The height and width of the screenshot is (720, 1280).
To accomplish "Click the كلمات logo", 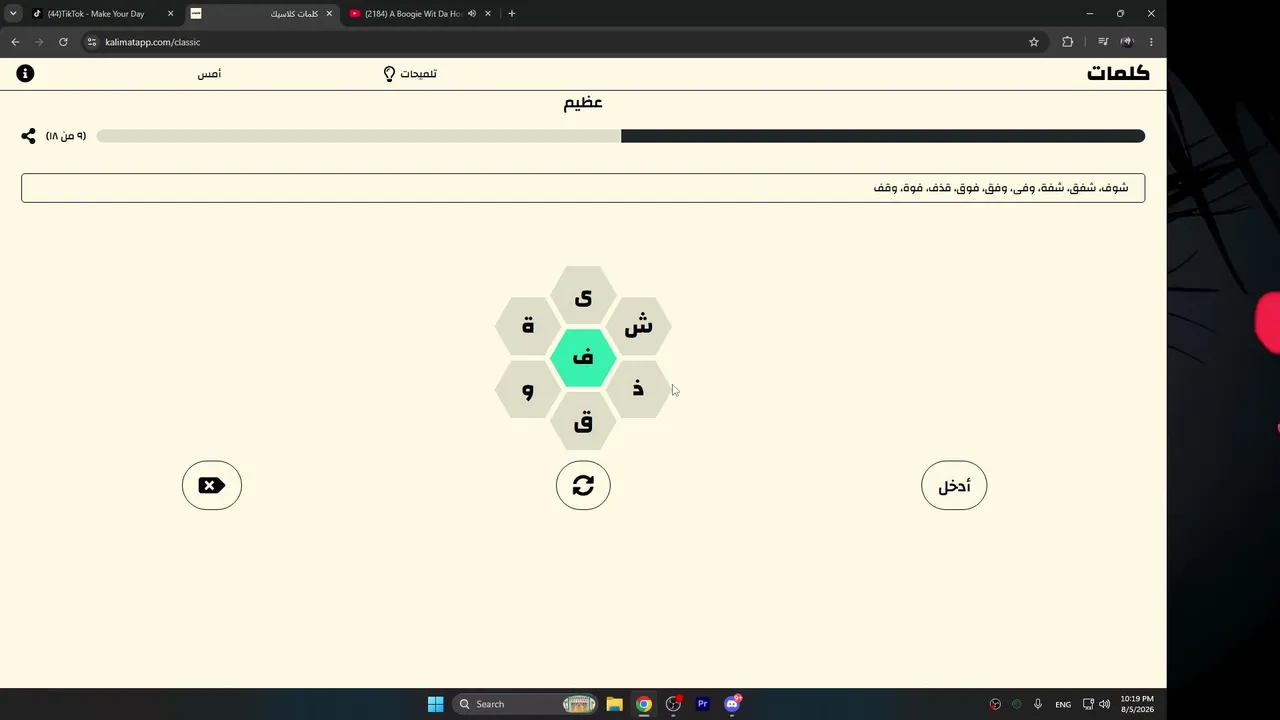I will (x=1118, y=73).
